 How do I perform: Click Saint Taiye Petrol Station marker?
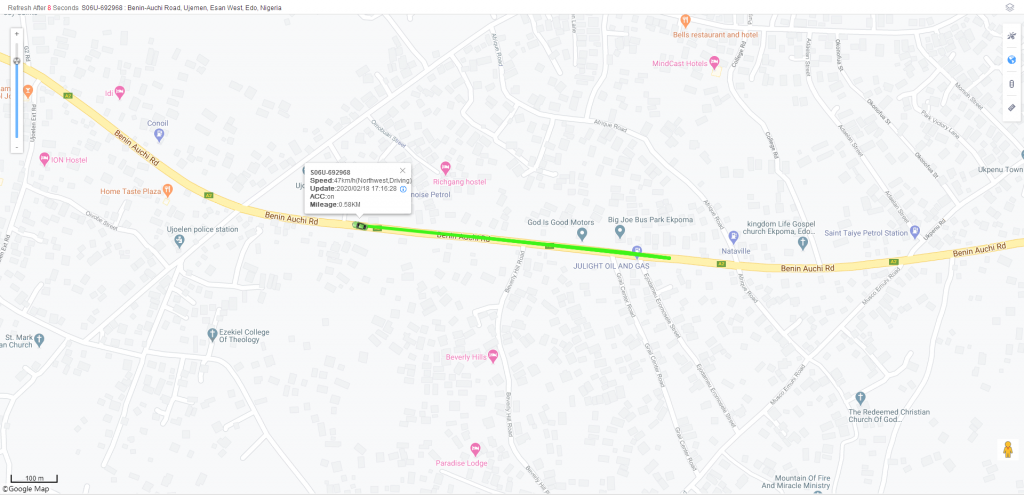point(915,232)
